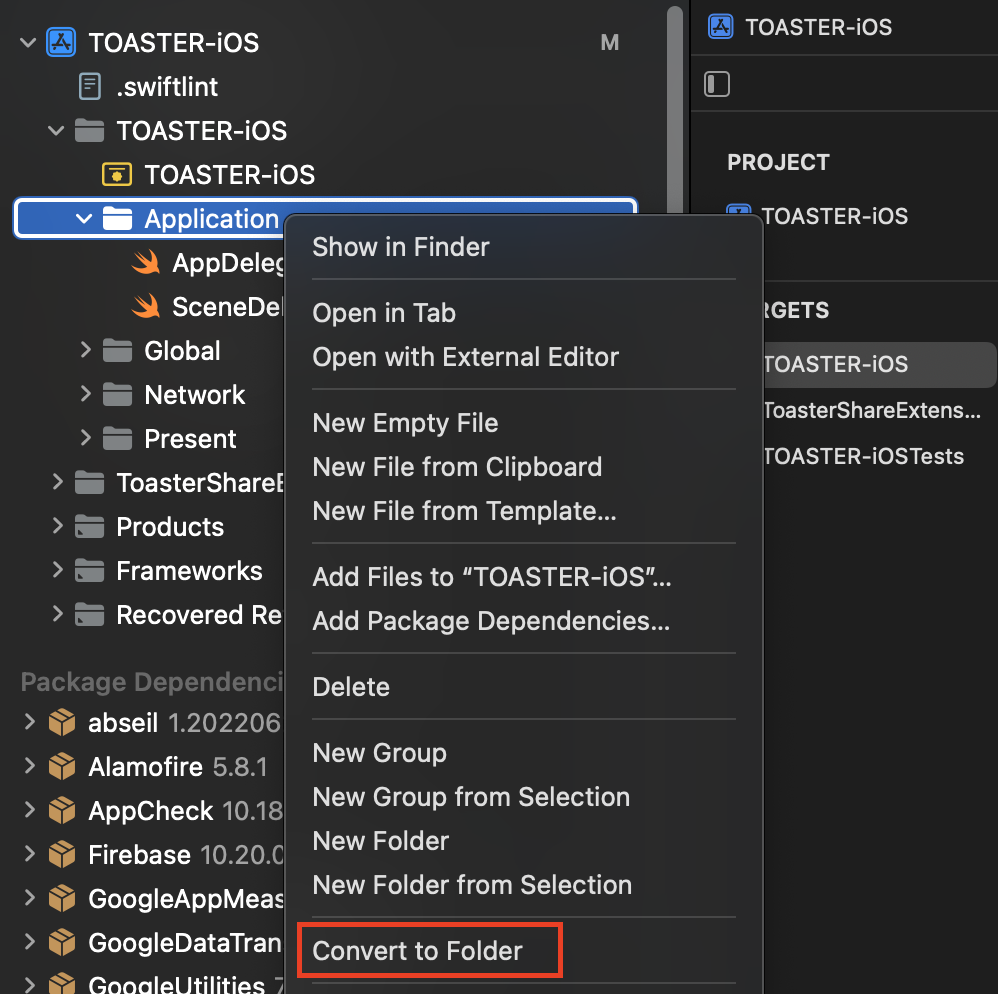Click the project icon in the editor breadcrumb
The height and width of the screenshot is (994, 998).
(720, 27)
